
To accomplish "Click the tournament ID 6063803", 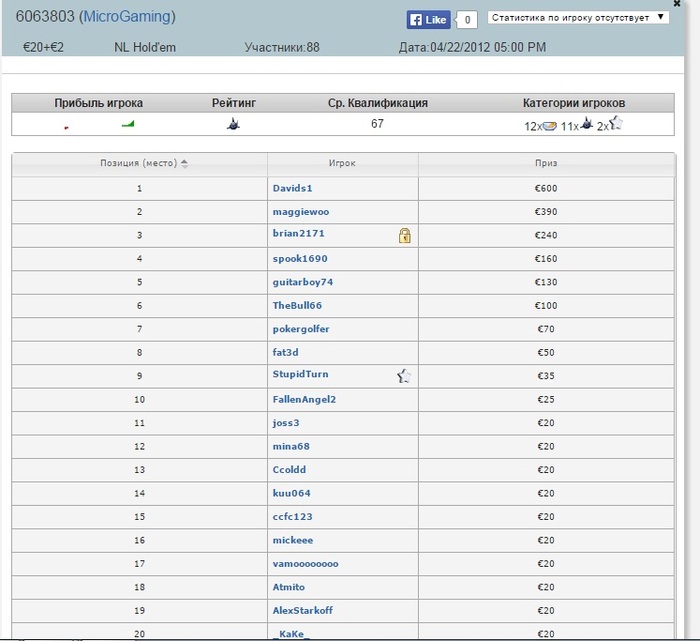I will 45,17.
